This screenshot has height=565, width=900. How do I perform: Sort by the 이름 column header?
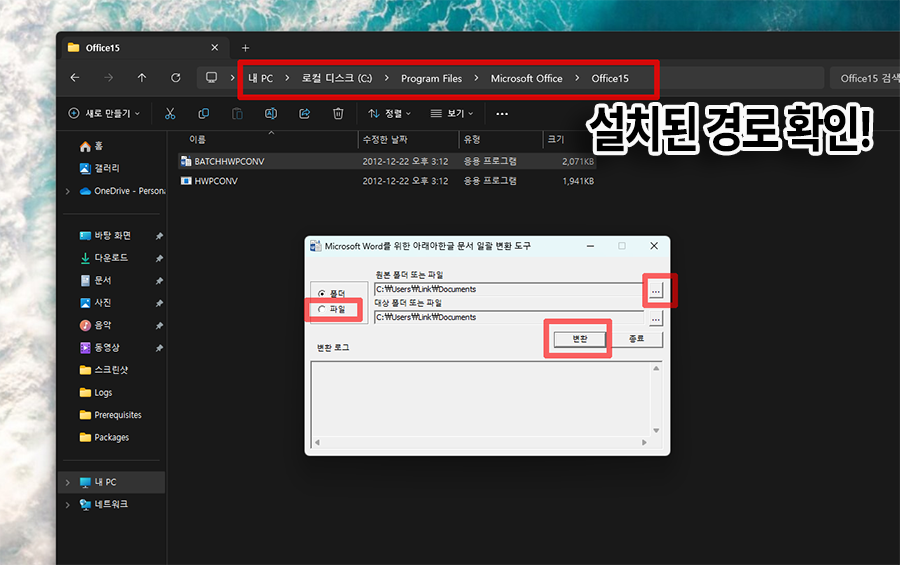tap(270, 139)
